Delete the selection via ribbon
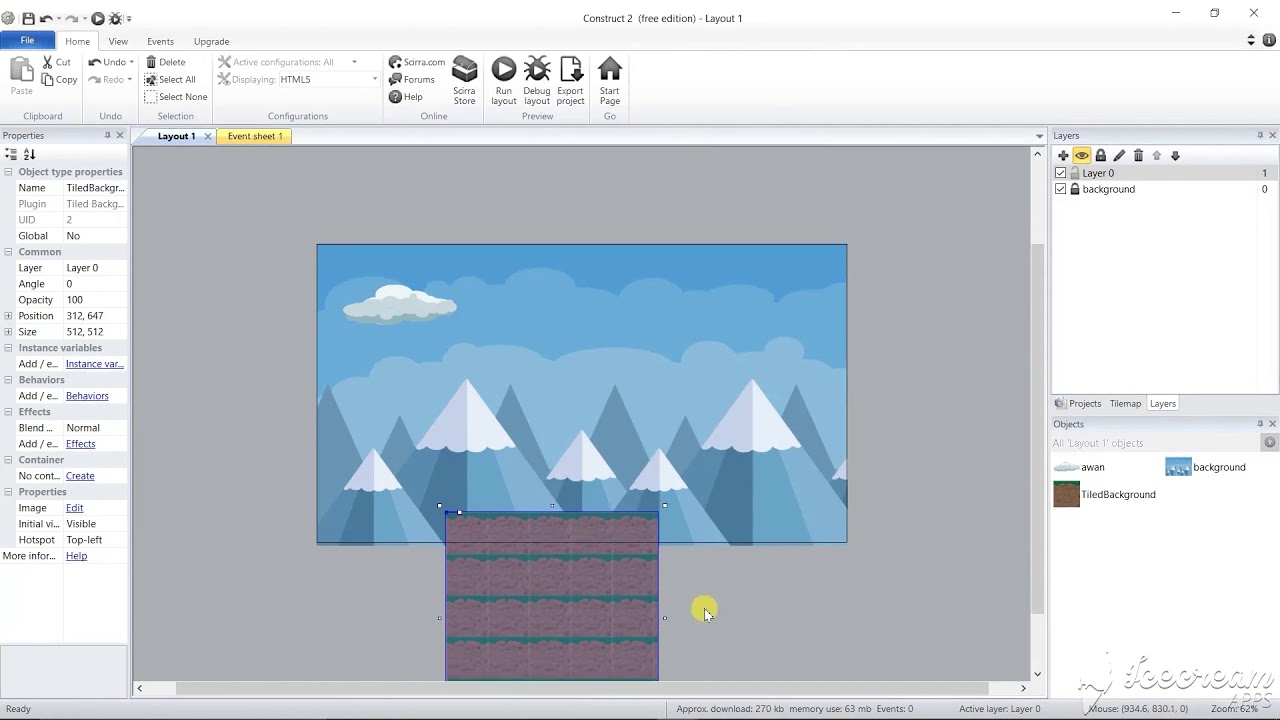 [166, 62]
